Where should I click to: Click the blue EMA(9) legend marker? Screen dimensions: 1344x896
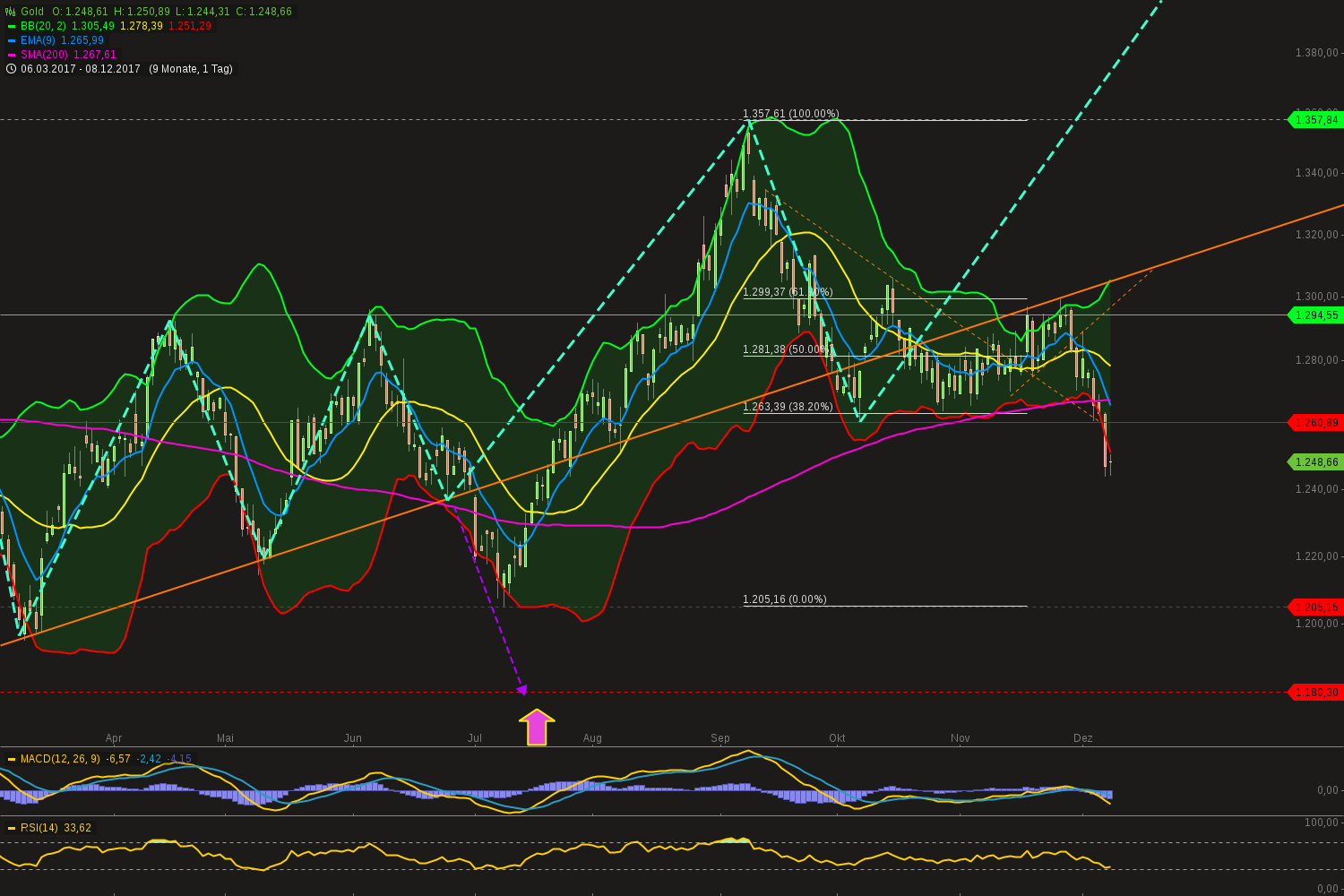(12, 40)
